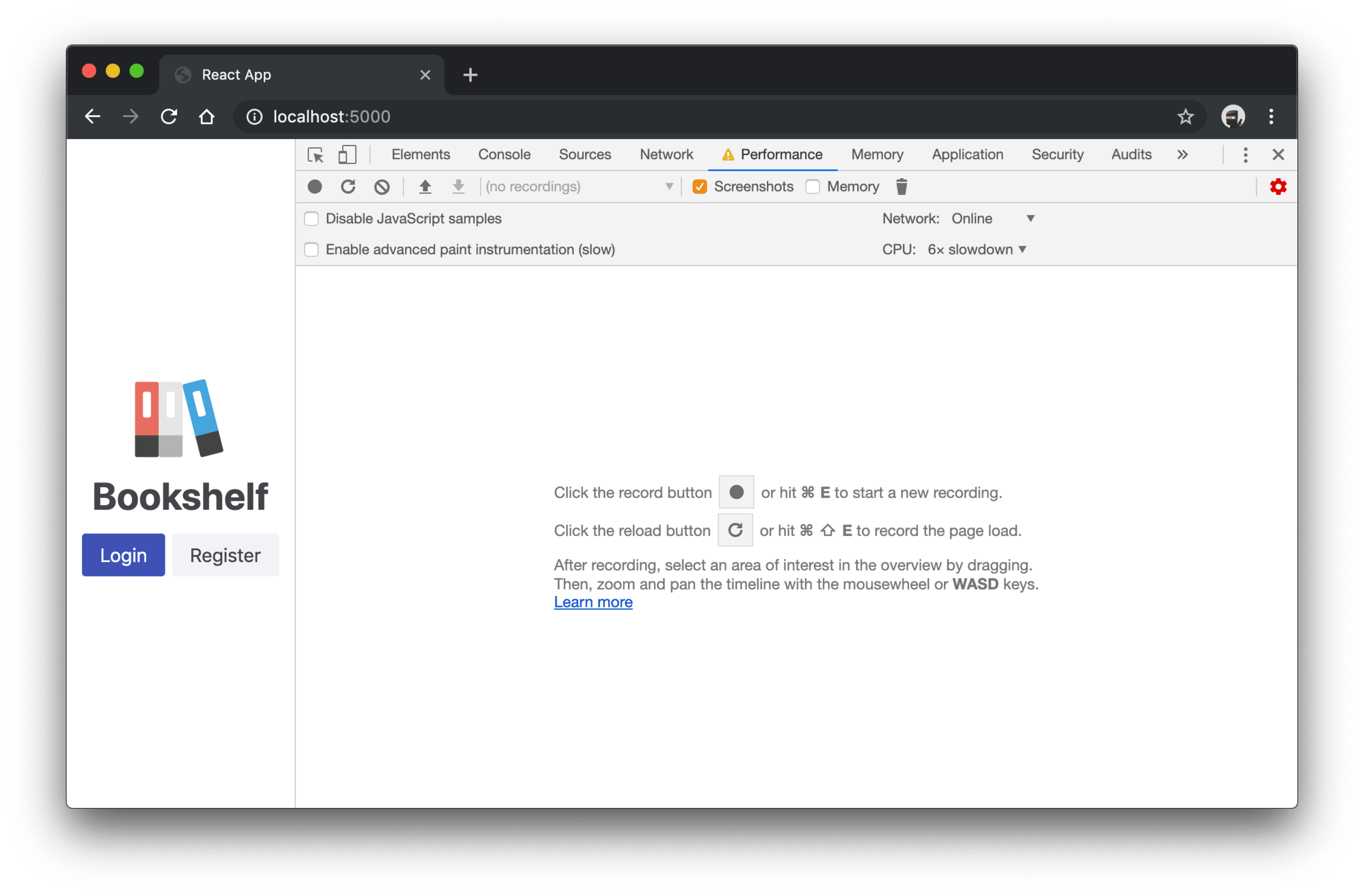The height and width of the screenshot is (896, 1364).
Task: Select the Performance tab
Action: coord(773,155)
